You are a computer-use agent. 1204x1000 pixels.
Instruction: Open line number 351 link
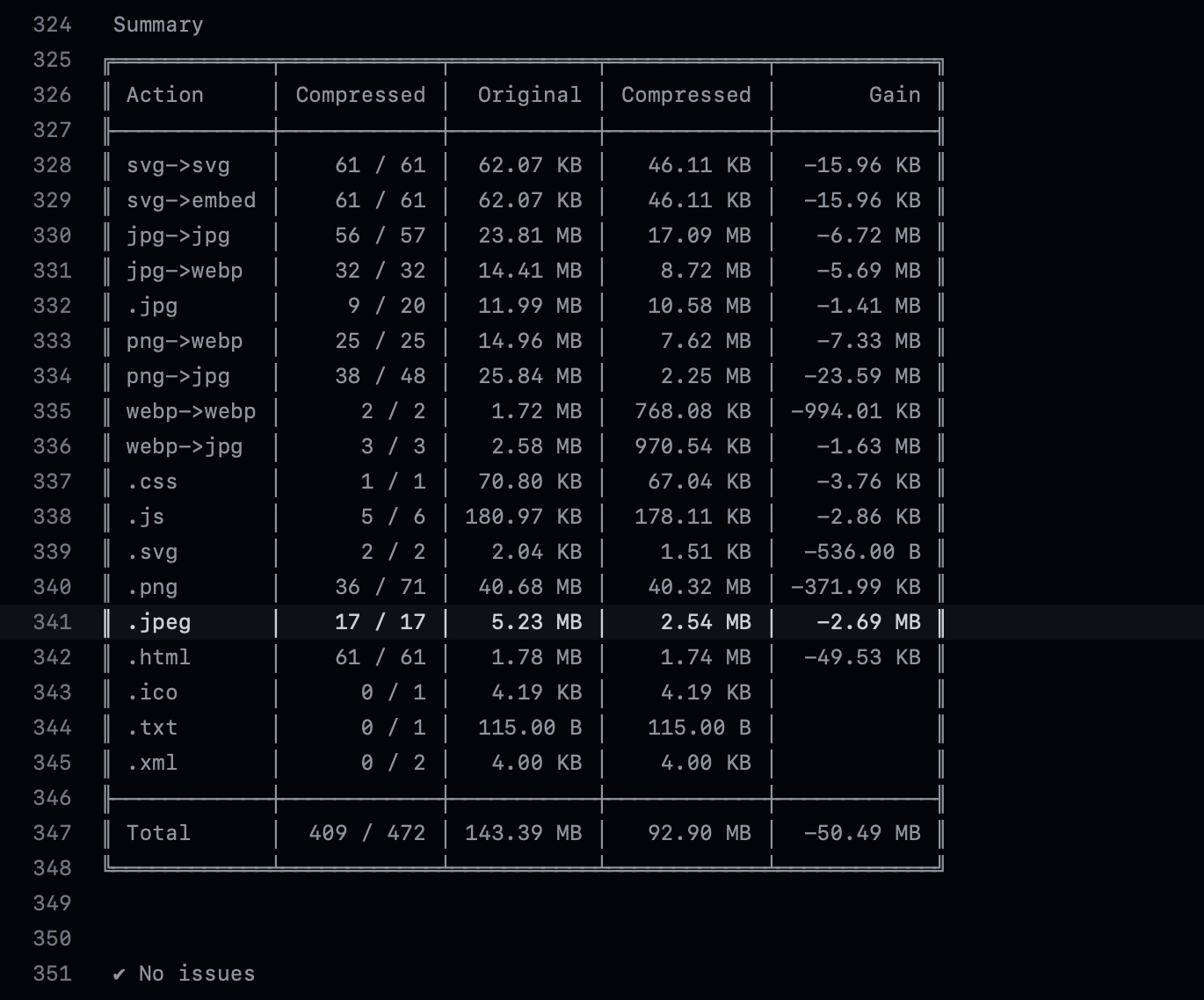tap(52, 974)
